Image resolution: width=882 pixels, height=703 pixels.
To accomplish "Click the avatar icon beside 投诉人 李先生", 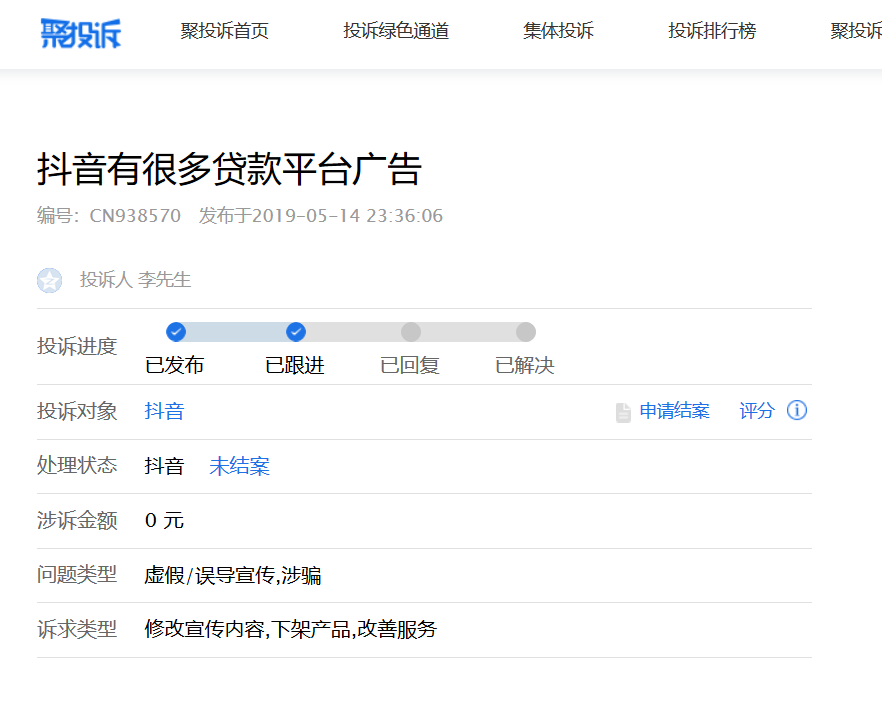I will pos(51,280).
